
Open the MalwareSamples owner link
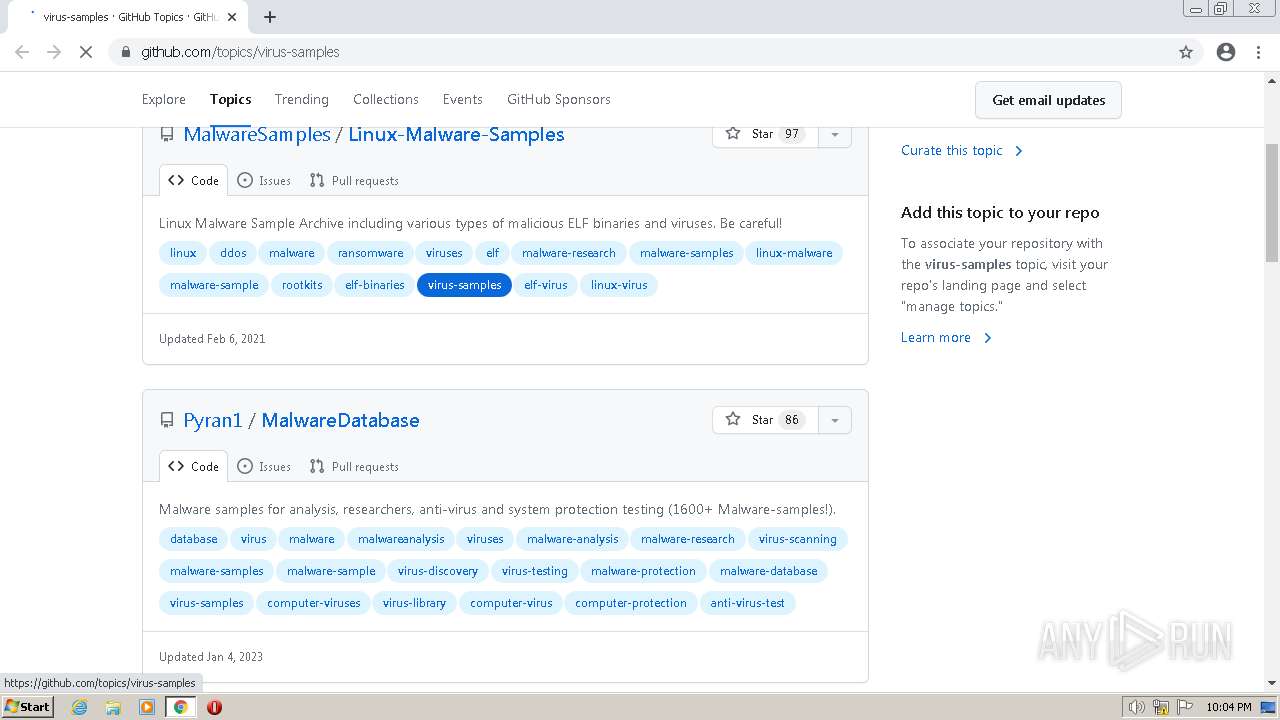coord(257,134)
